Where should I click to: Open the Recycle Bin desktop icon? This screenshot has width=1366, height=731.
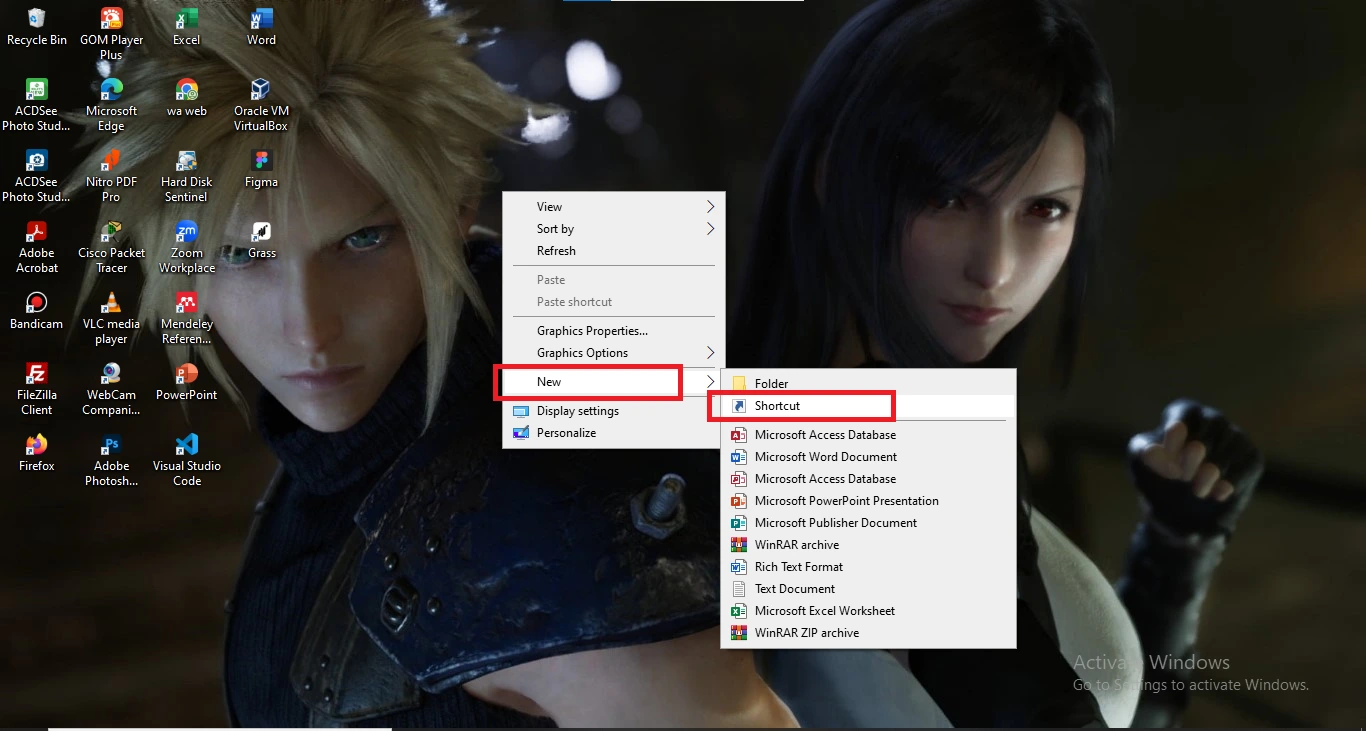(x=36, y=27)
